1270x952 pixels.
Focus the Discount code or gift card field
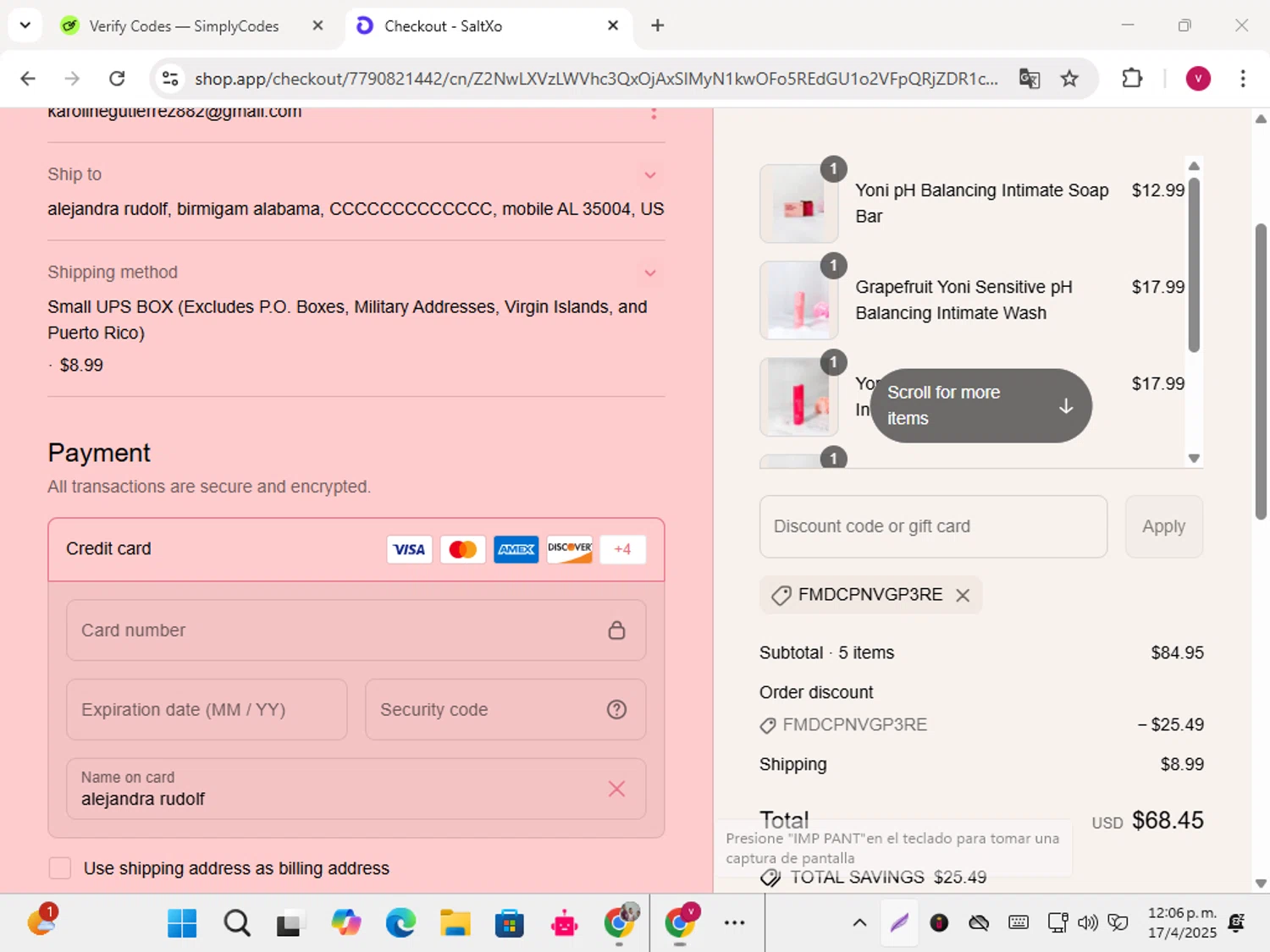tap(933, 526)
